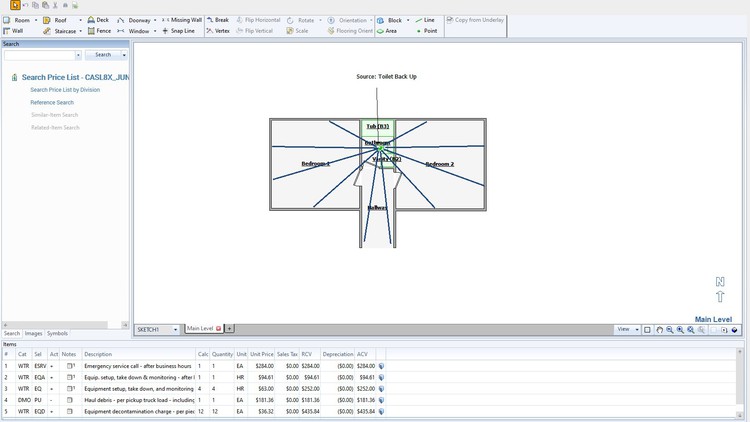Open the Reference Search link
This screenshot has height=422, width=750.
pos(52,102)
